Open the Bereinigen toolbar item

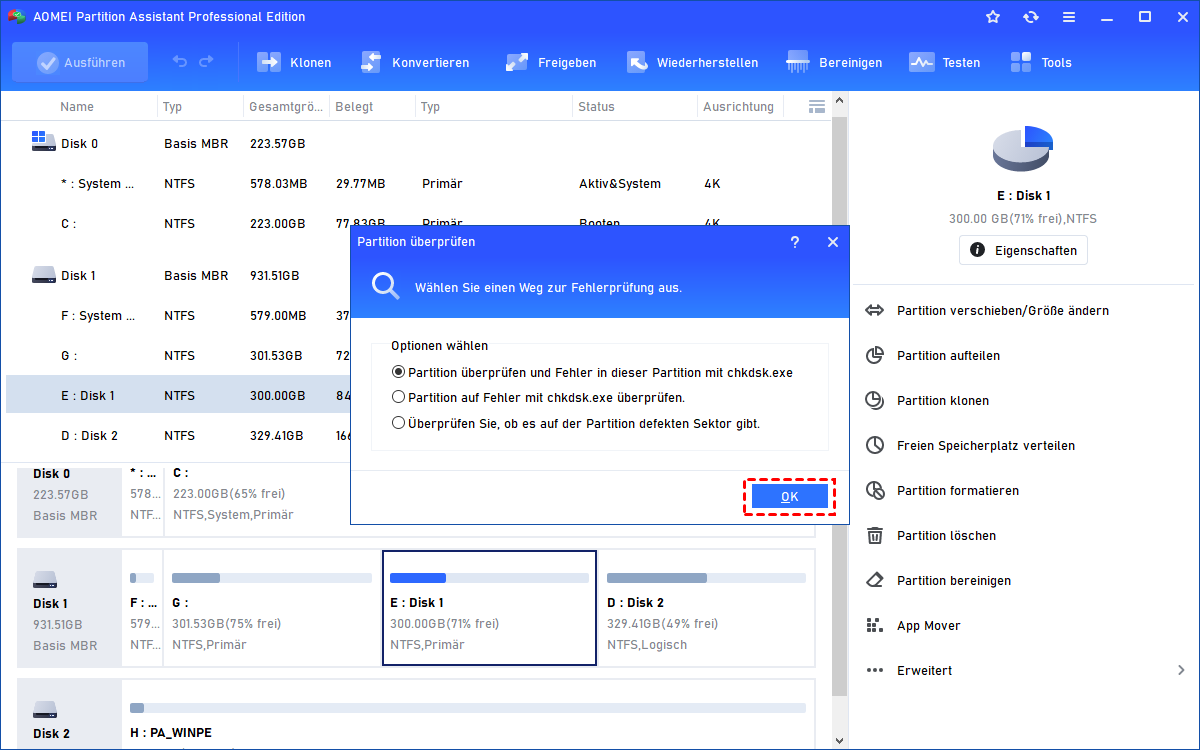click(834, 62)
